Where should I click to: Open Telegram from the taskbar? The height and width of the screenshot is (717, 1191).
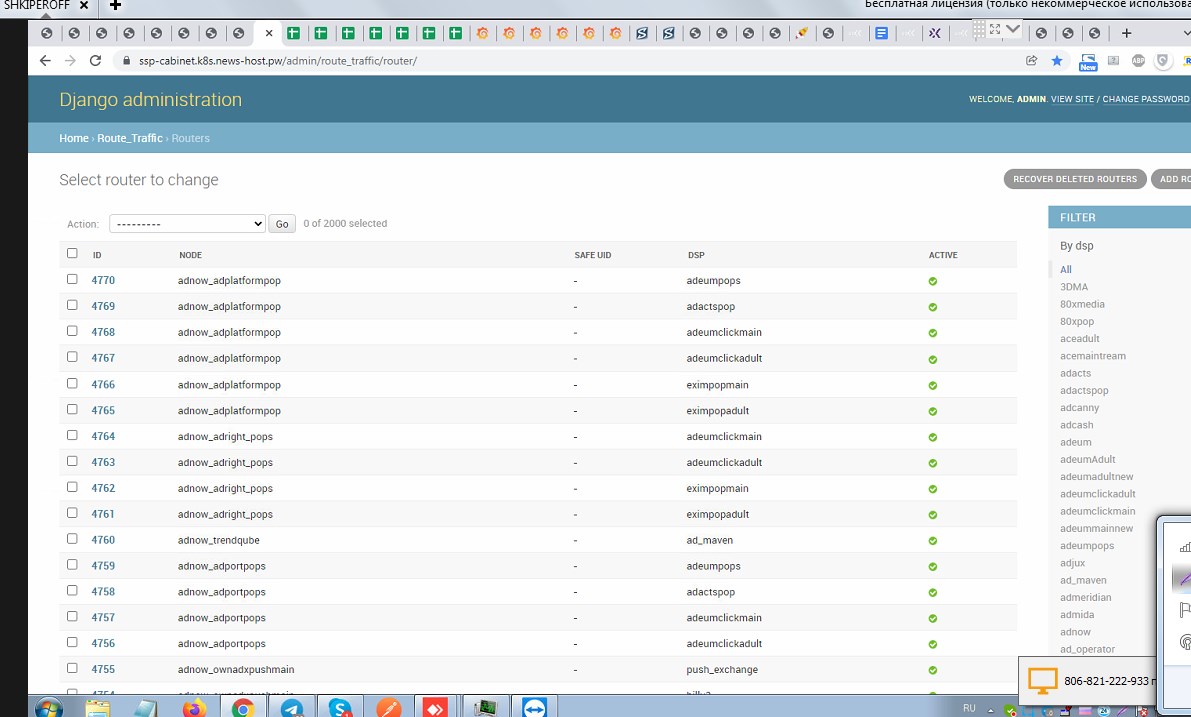coord(292,708)
